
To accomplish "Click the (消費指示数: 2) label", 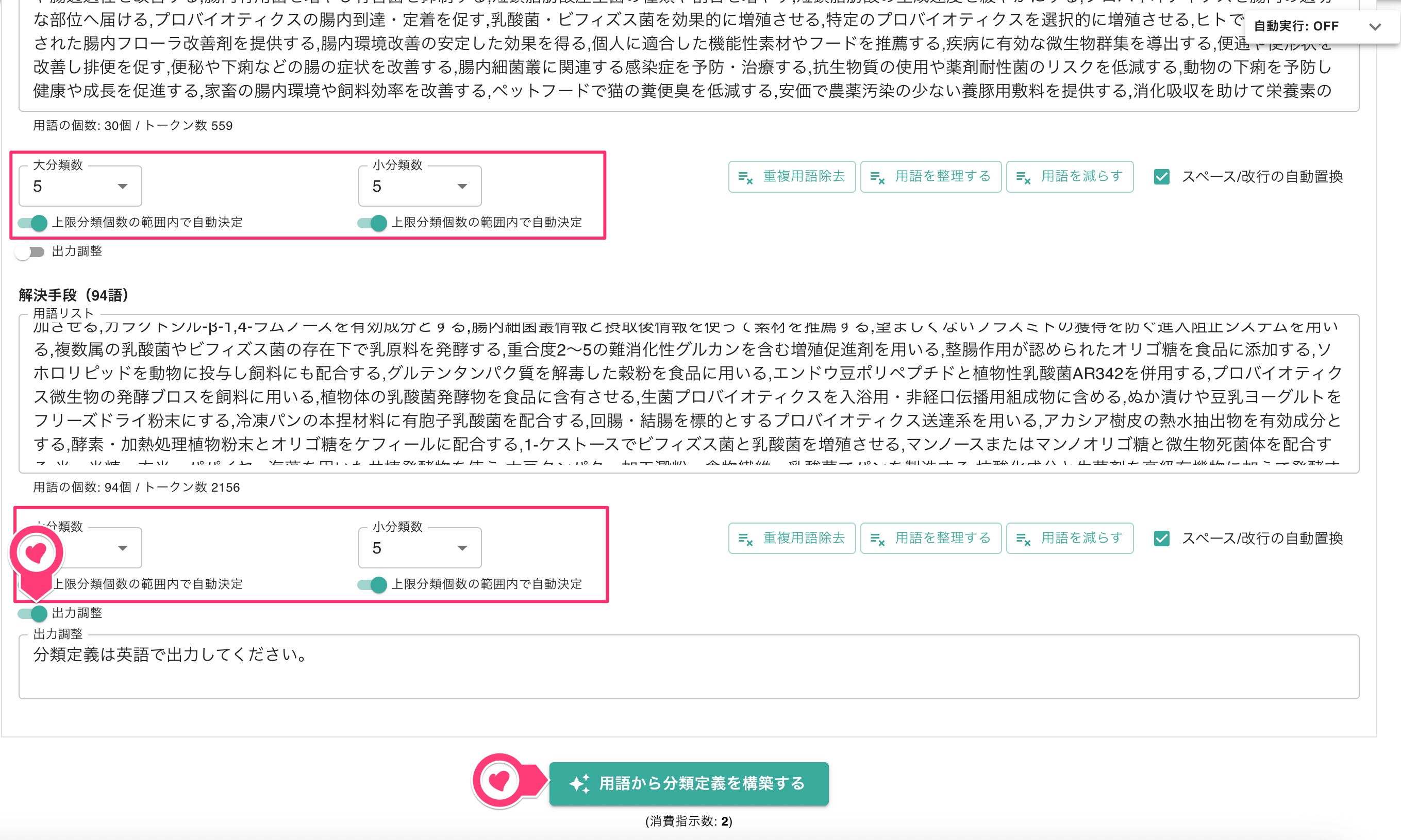I will [689, 821].
